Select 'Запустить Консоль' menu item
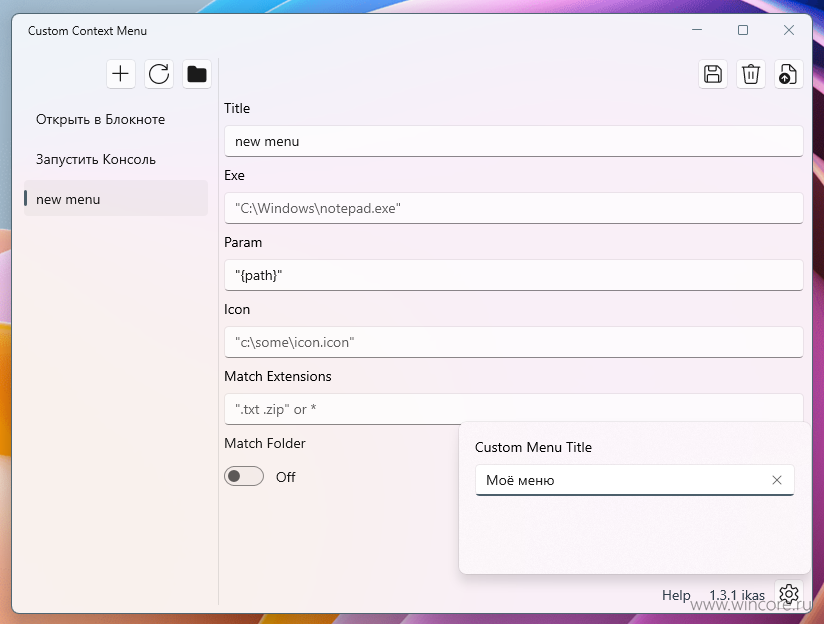The width and height of the screenshot is (824, 624). click(116, 159)
